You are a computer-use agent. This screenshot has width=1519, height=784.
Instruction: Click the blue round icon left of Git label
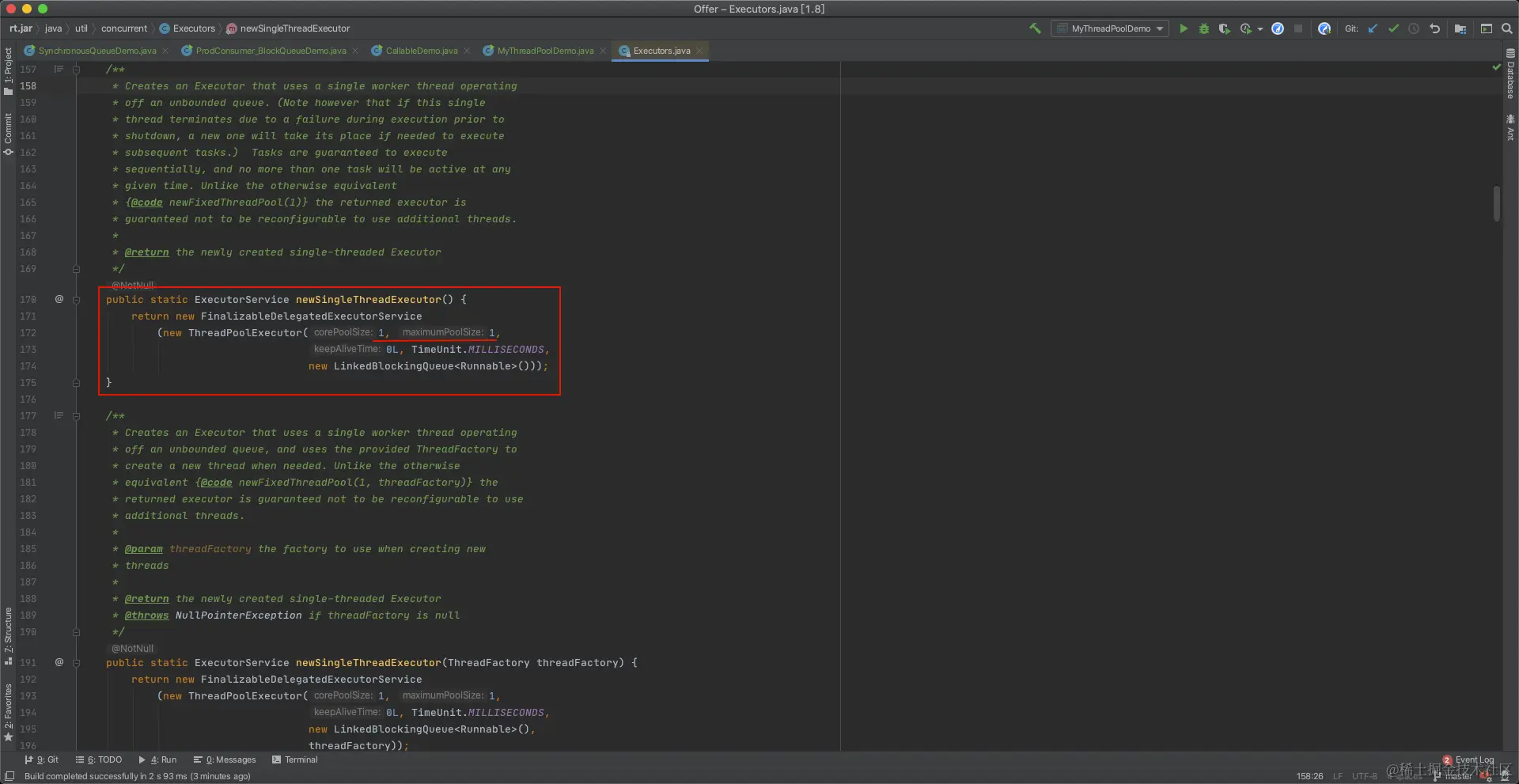[1324, 28]
